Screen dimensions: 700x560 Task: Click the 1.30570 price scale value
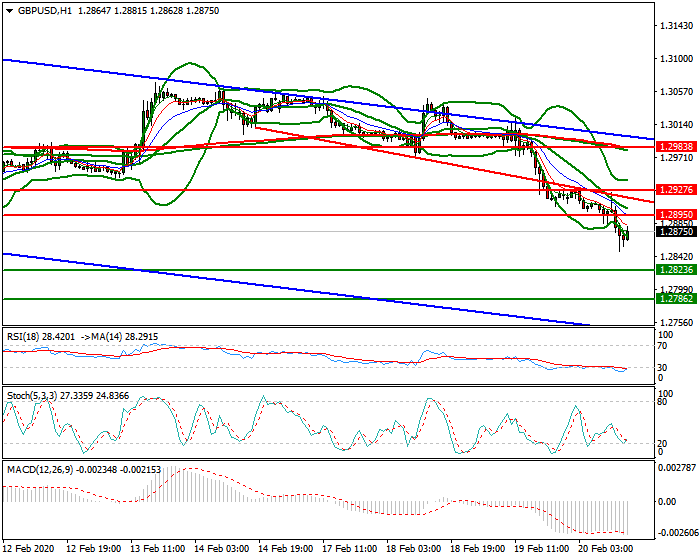pos(677,92)
